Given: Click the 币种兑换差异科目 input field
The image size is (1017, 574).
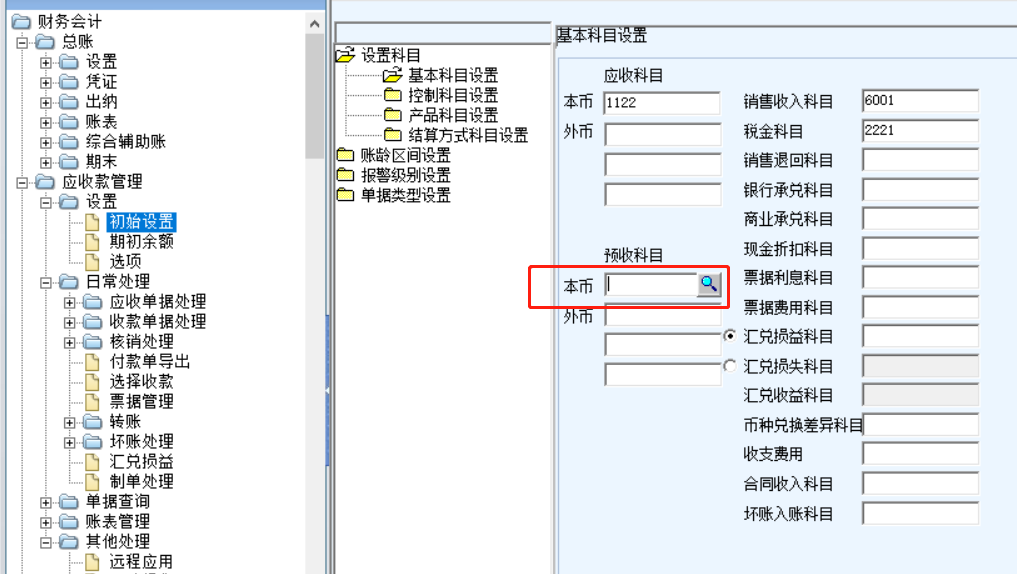Looking at the screenshot, I should click(920, 425).
